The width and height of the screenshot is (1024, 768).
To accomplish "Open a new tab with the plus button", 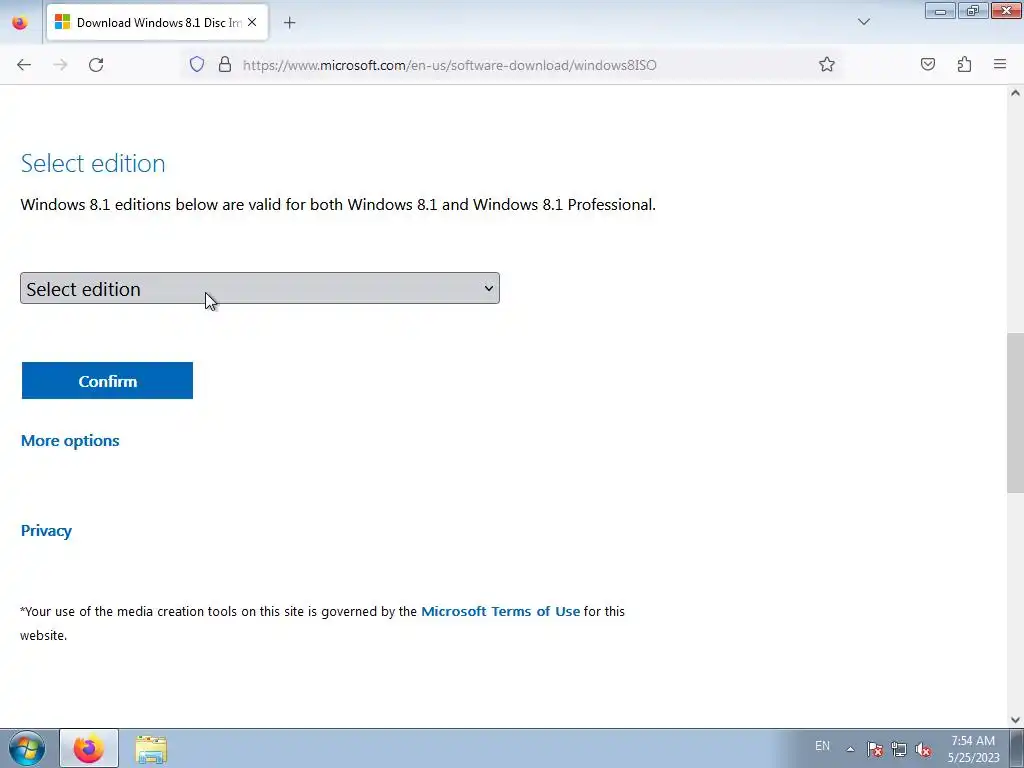I will point(289,23).
